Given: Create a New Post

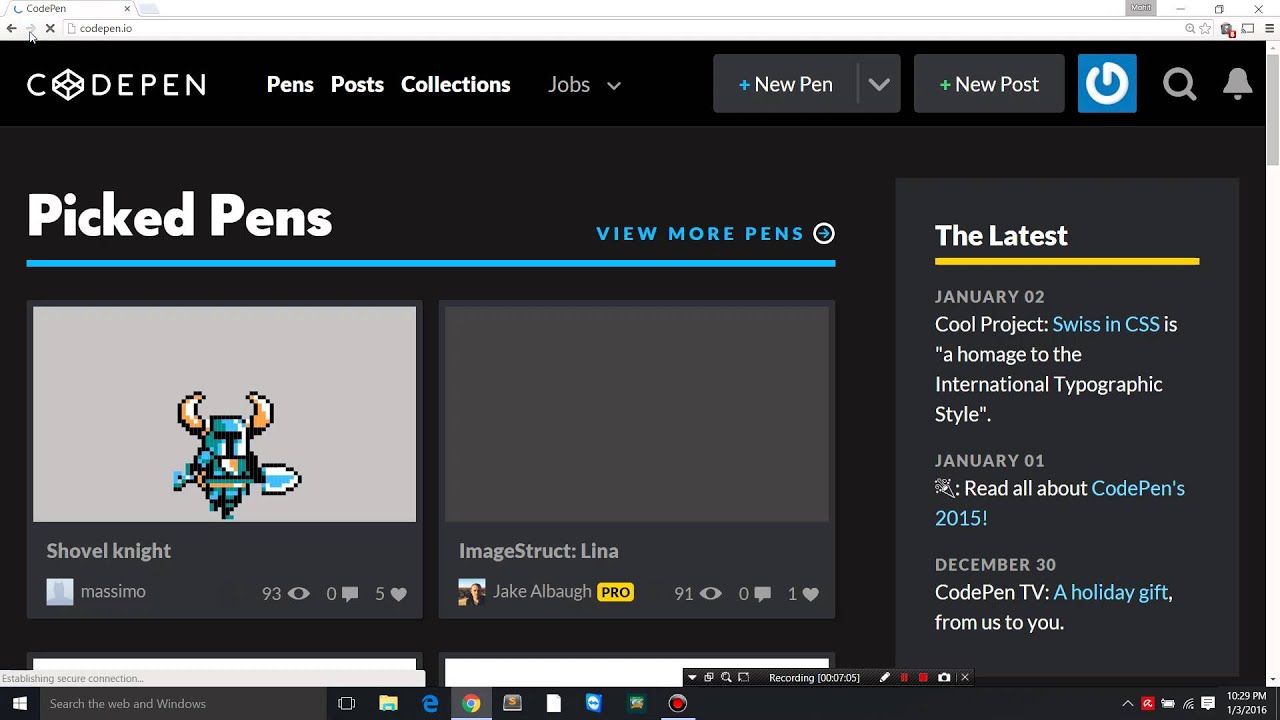Looking at the screenshot, I should point(989,84).
